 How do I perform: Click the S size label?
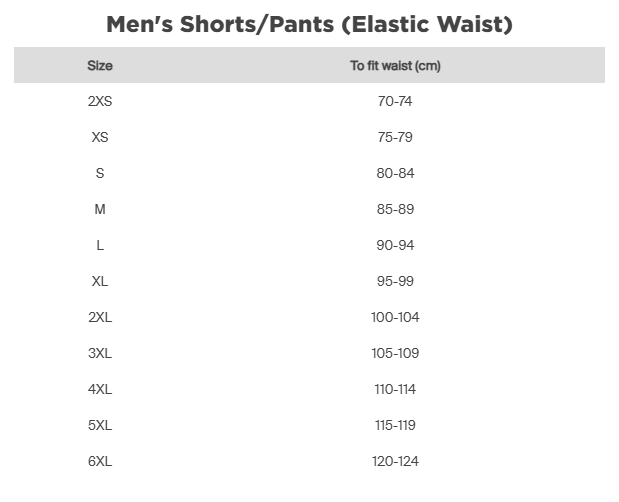coord(100,173)
